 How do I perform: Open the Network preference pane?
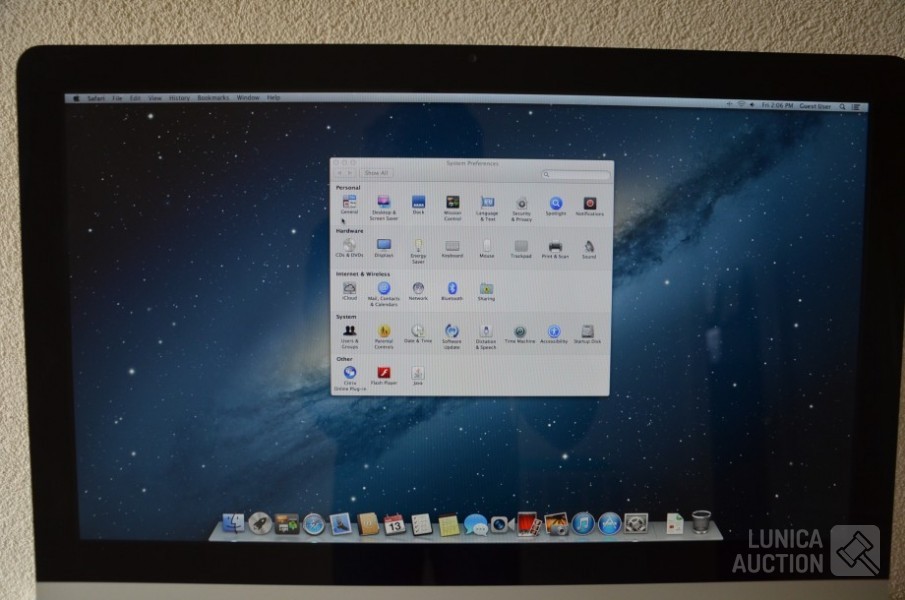pos(418,291)
